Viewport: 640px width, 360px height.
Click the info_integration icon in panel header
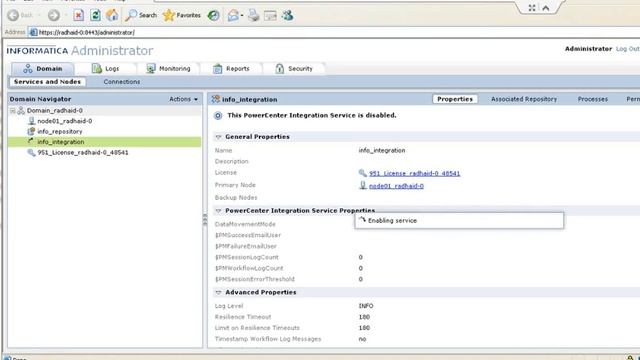point(216,99)
